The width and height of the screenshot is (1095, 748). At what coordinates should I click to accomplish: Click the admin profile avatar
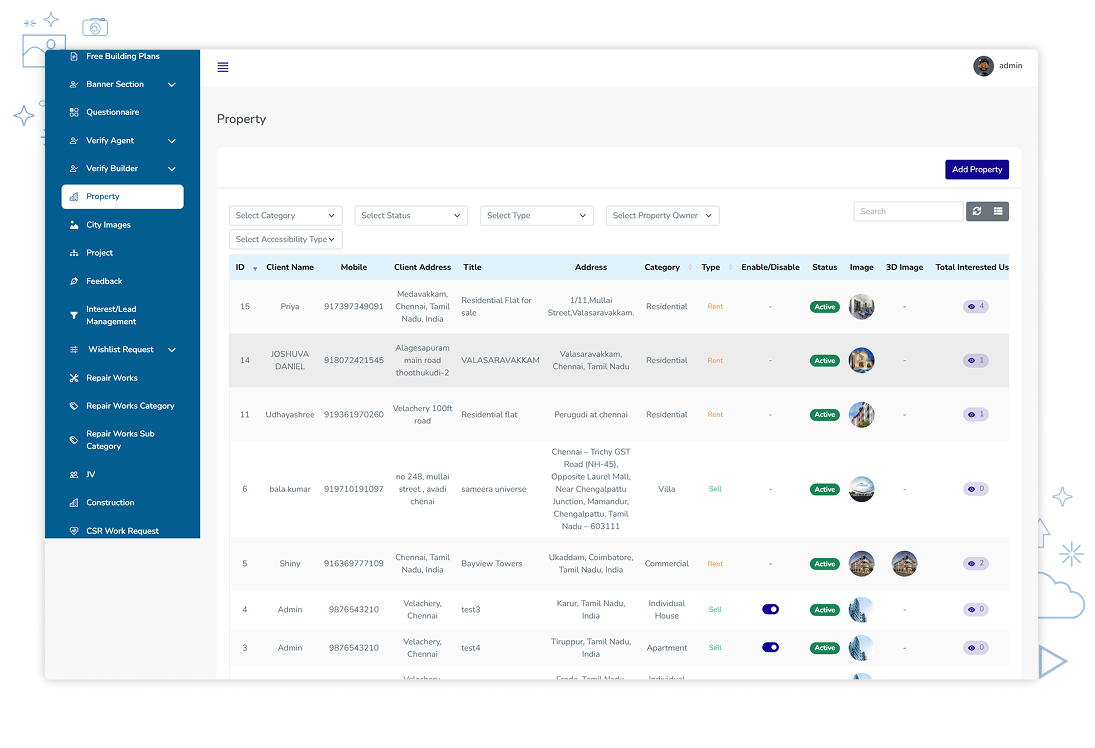983,66
